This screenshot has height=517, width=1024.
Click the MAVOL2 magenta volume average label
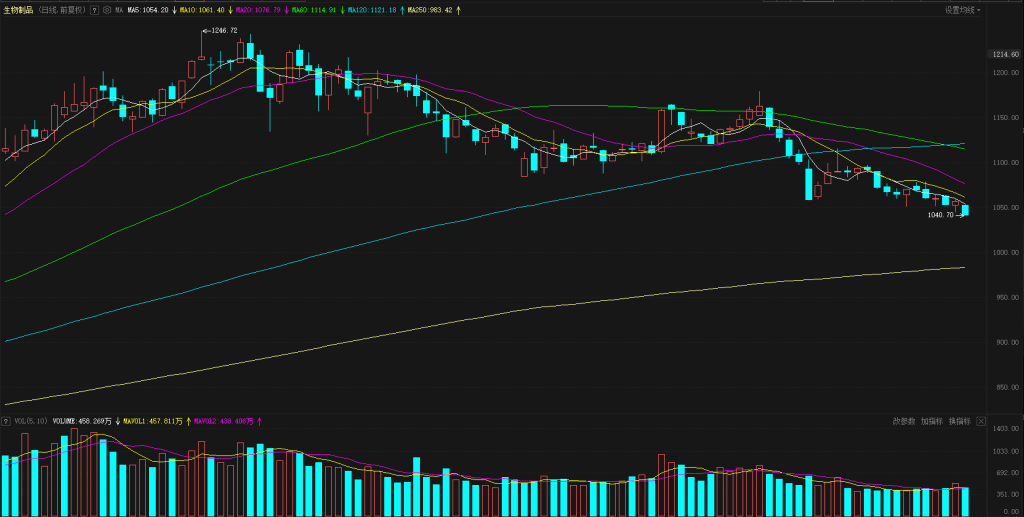tap(222, 422)
